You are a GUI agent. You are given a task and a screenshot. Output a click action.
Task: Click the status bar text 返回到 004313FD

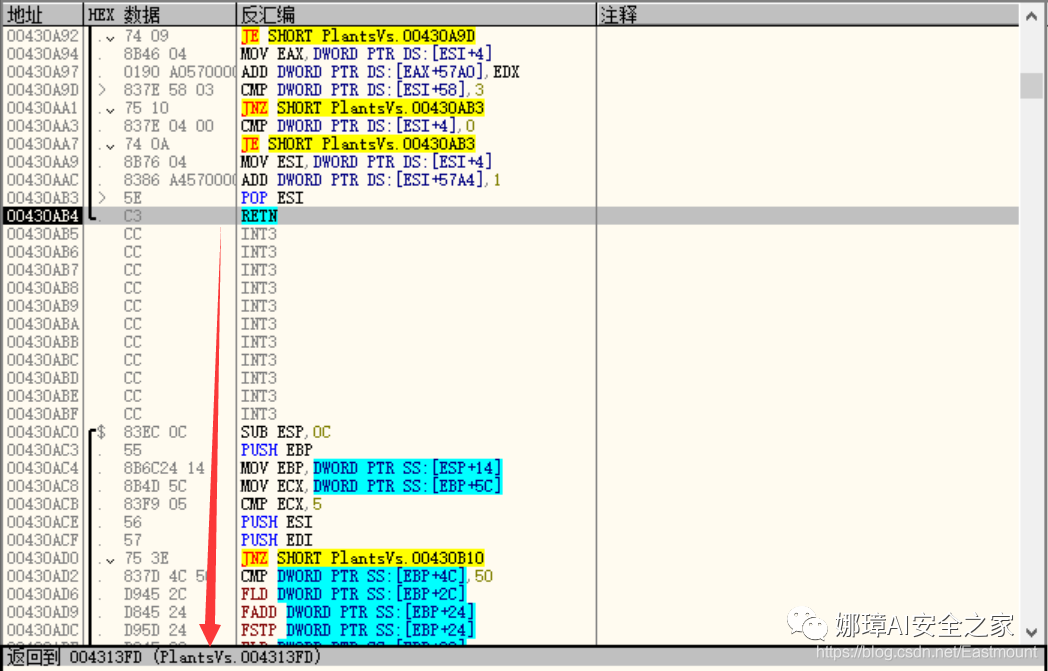(74, 658)
